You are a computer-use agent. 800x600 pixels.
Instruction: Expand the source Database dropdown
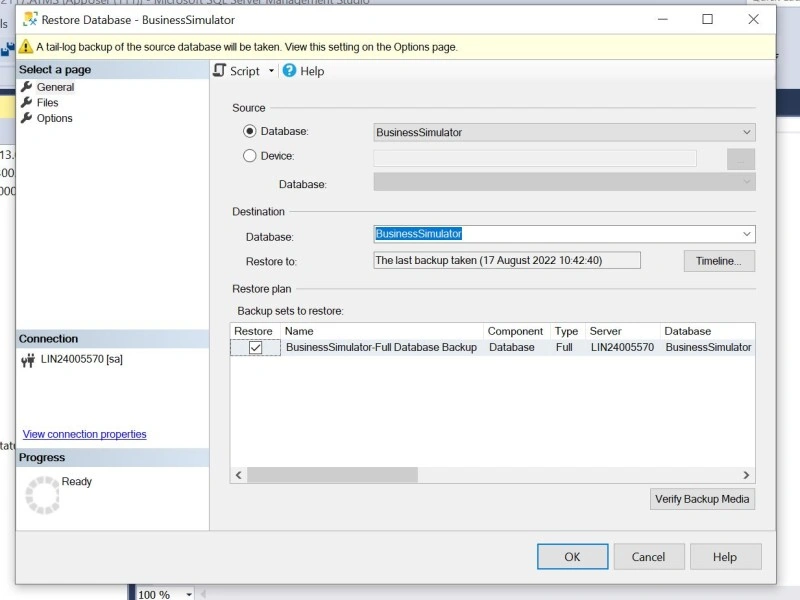pos(746,132)
